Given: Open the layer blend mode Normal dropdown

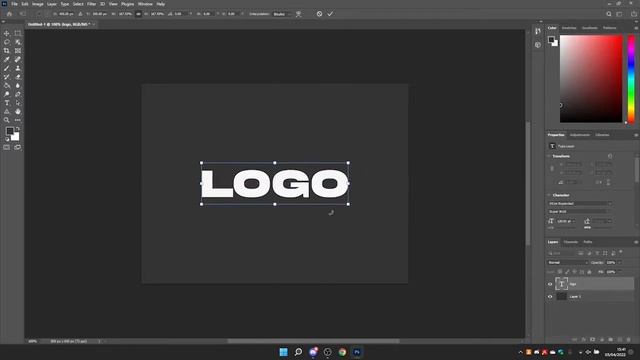Looking at the screenshot, I should pyautogui.click(x=567, y=262).
